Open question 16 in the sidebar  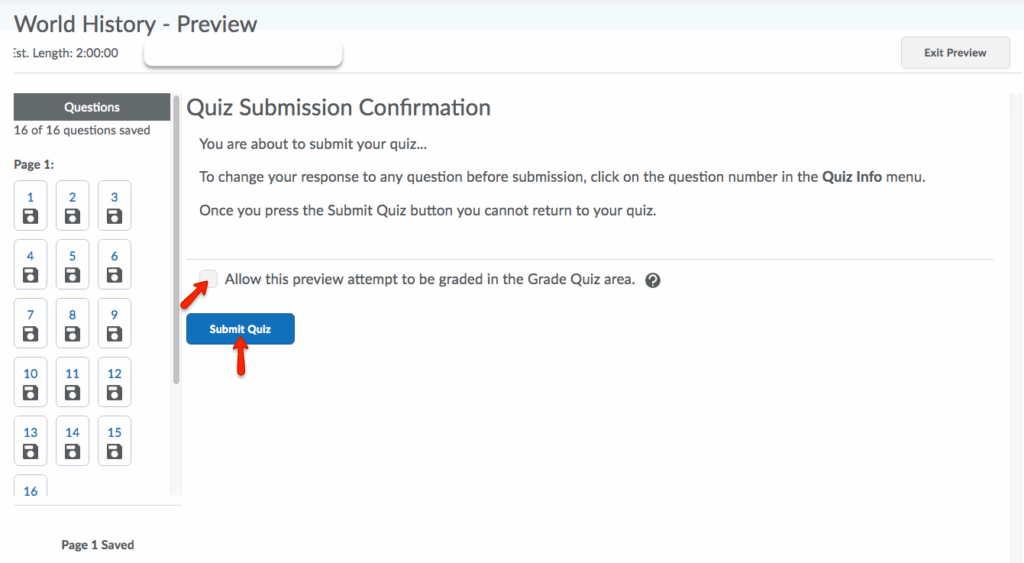(30, 491)
